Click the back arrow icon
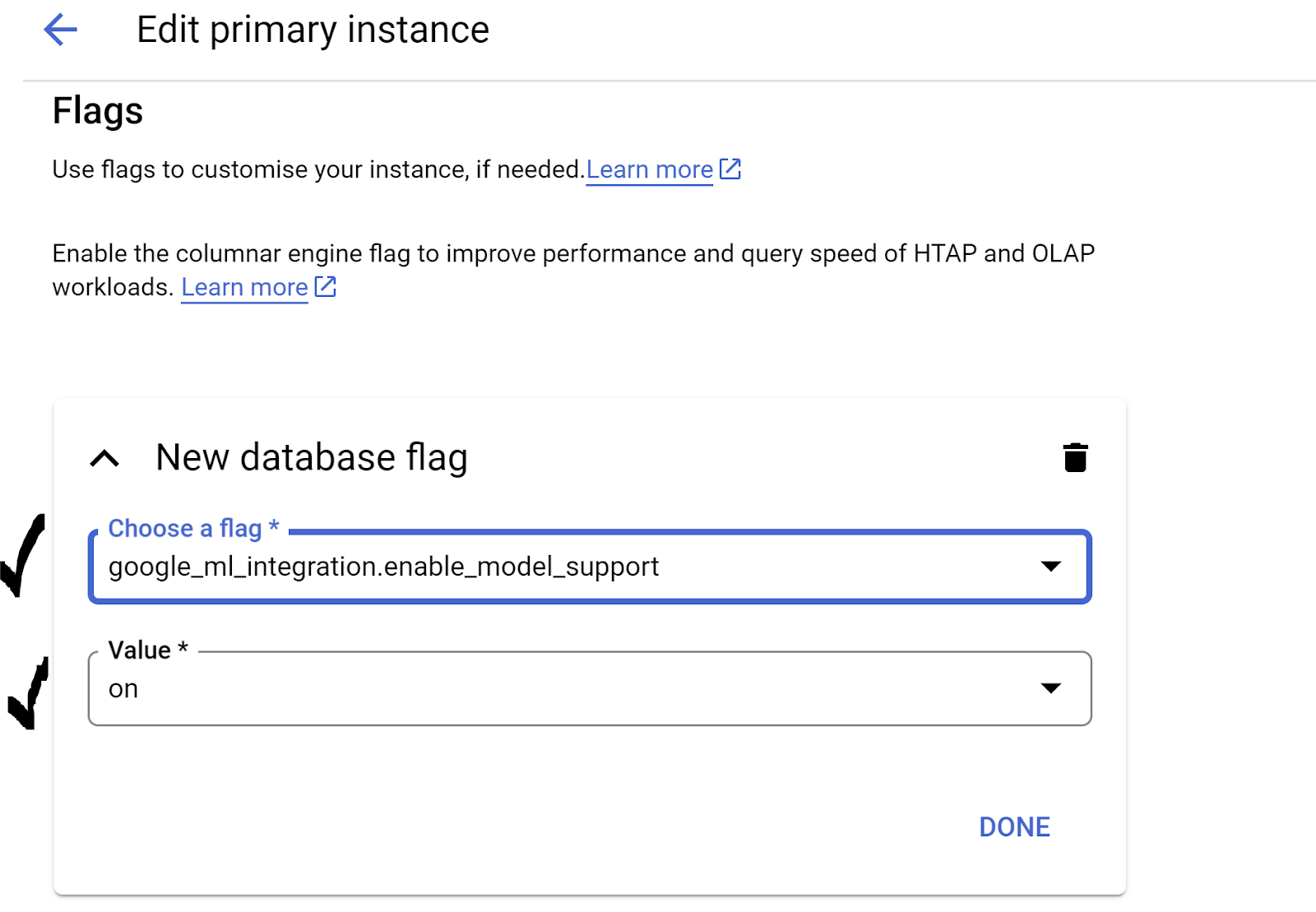This screenshot has height=912, width=1316. pyautogui.click(x=60, y=30)
